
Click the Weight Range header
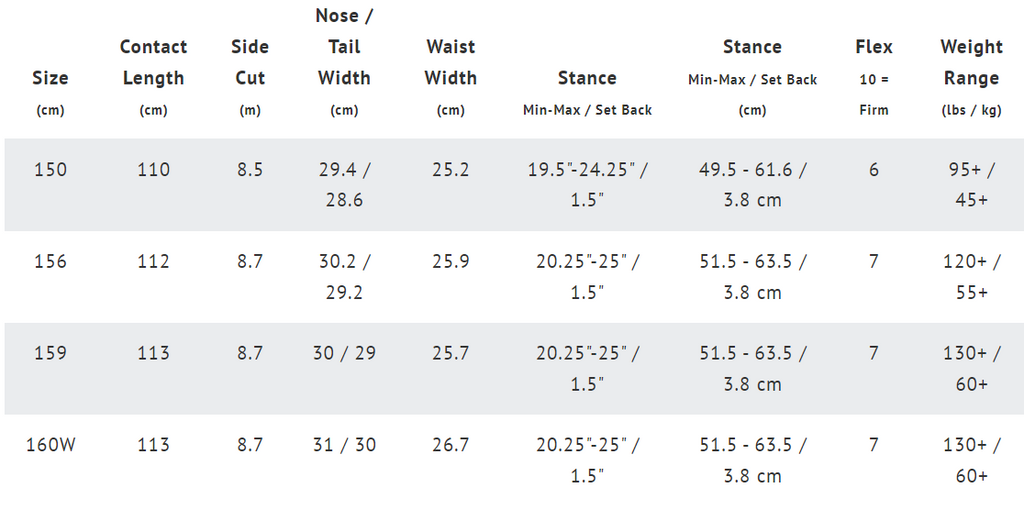[x=972, y=78]
